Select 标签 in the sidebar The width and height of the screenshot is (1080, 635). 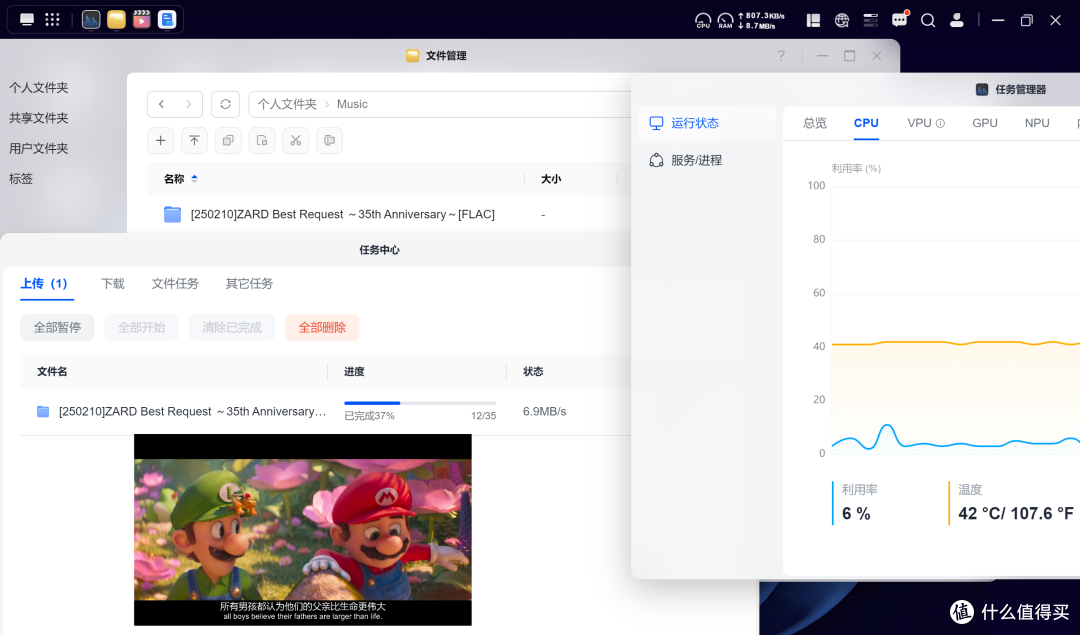pyautogui.click(x=21, y=178)
